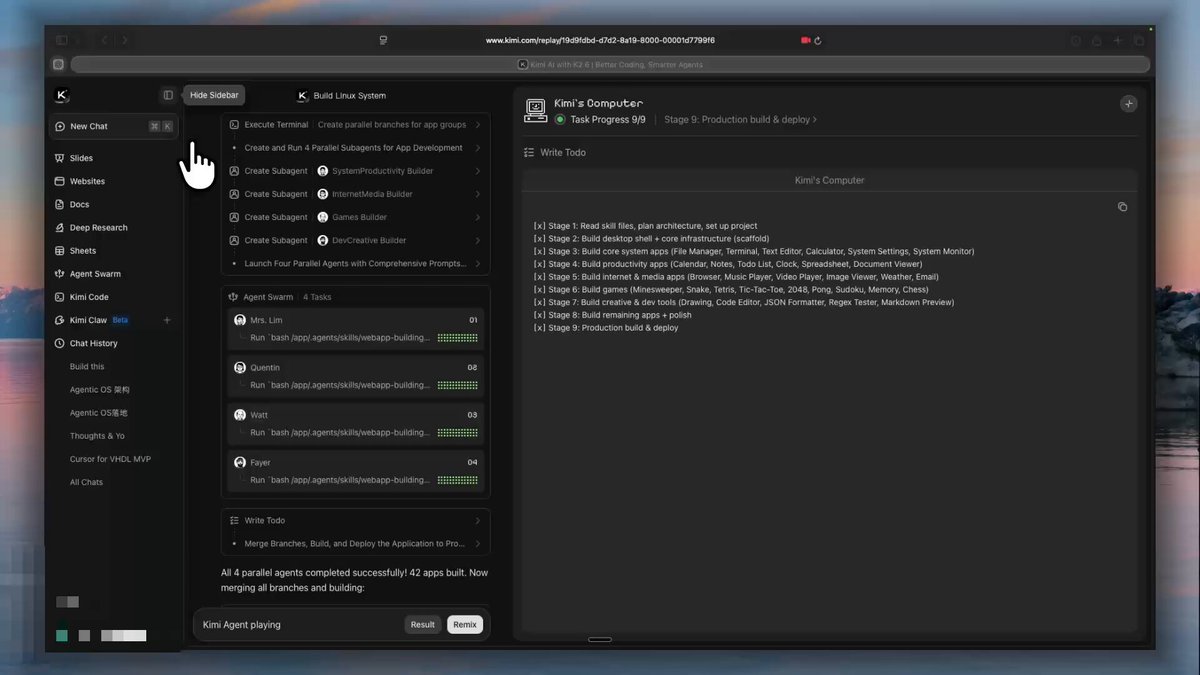Click Mrs. Lim's progress bar
The image size is (1200, 675).
[458, 338]
